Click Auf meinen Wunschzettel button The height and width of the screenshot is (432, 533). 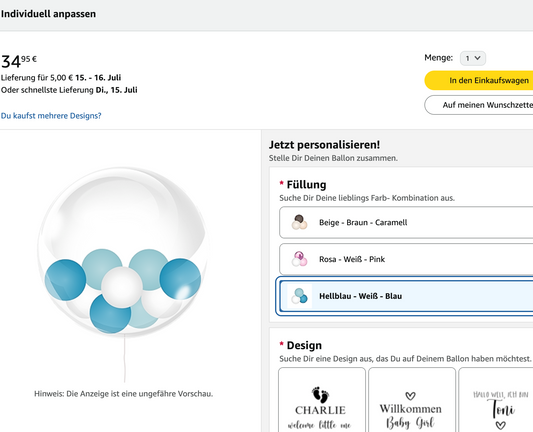pos(479,105)
